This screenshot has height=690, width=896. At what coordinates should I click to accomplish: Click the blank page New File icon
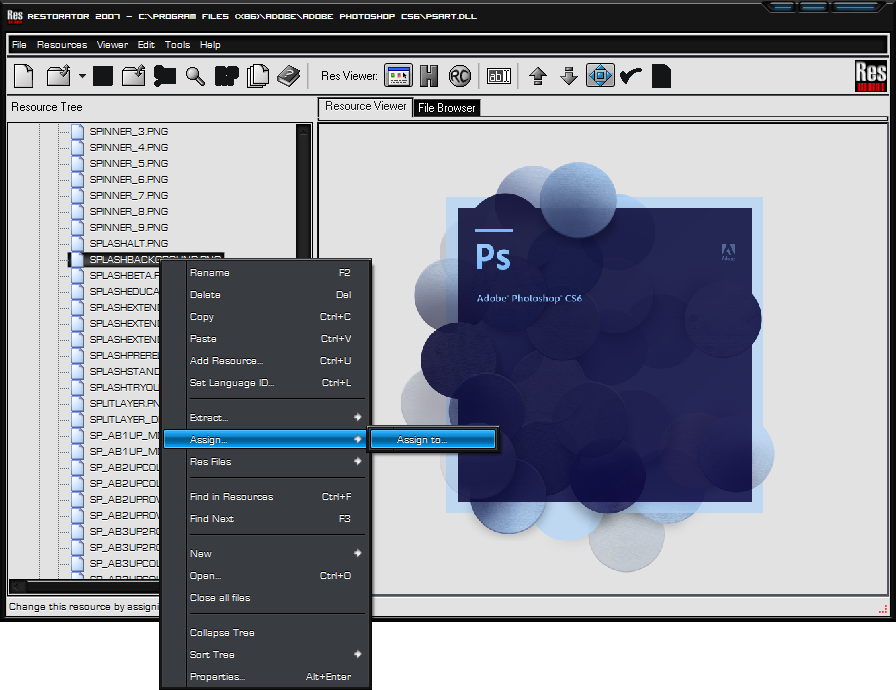click(23, 76)
